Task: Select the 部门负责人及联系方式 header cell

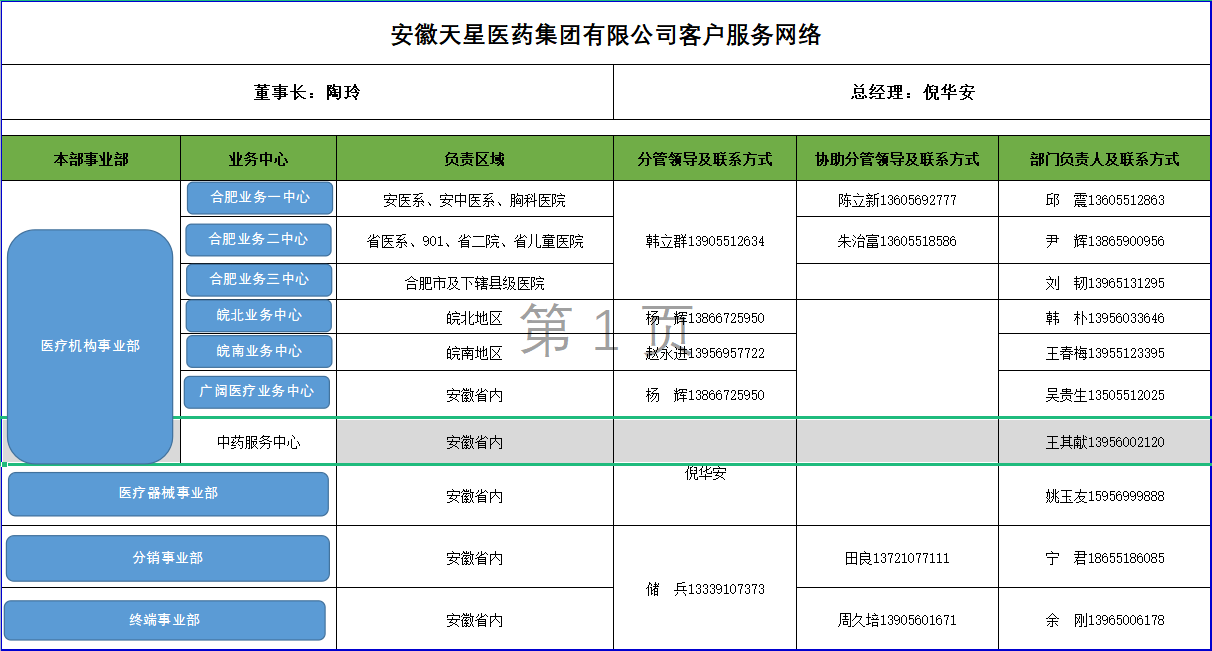Action: [1105, 159]
